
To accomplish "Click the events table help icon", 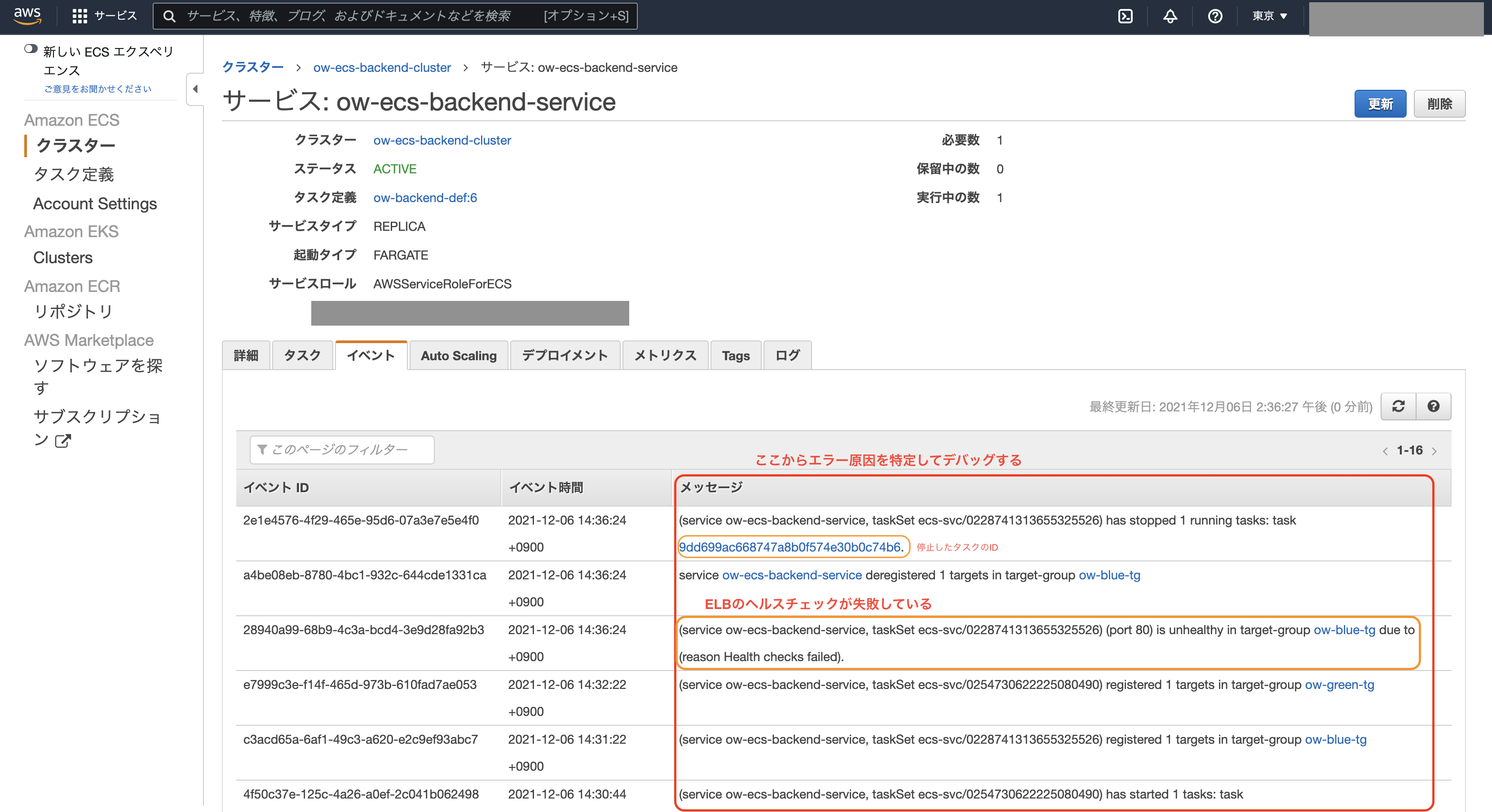I will click(1433, 406).
